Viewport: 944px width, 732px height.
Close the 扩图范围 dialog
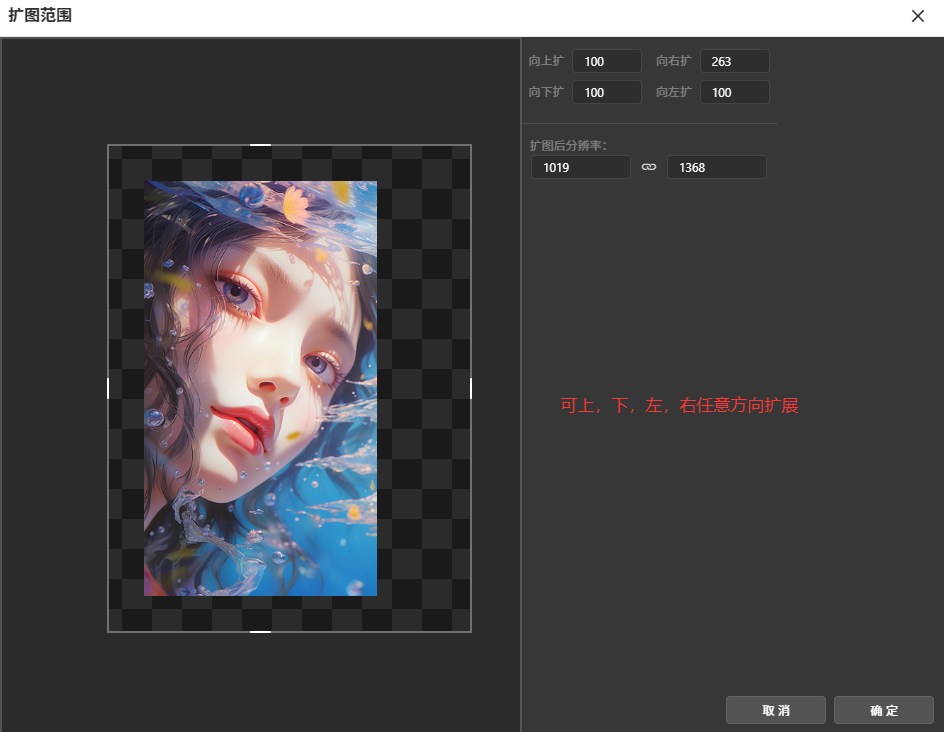(x=918, y=16)
